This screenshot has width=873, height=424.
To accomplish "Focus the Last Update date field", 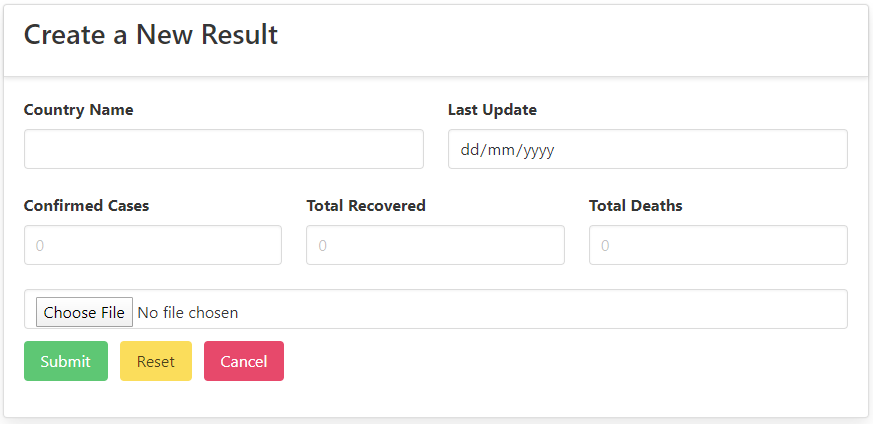I will tap(647, 149).
